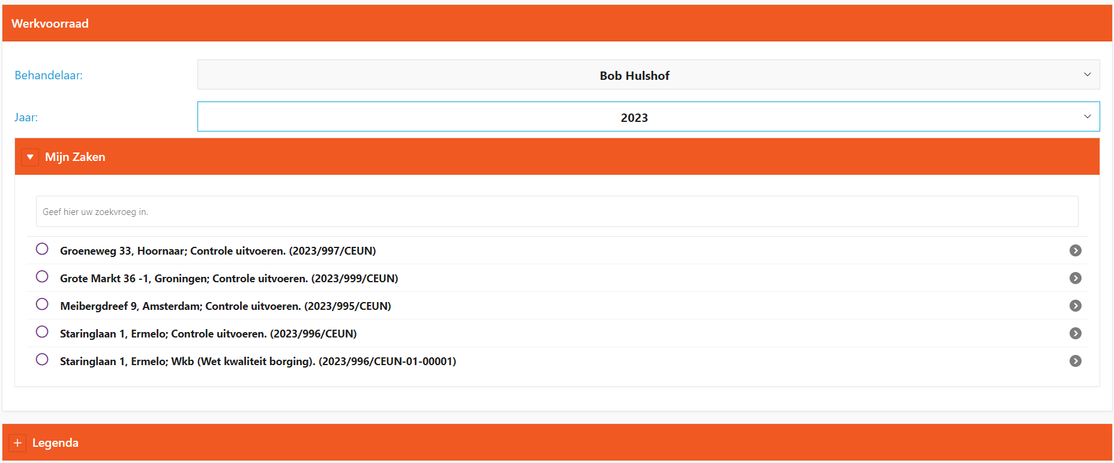The height and width of the screenshot is (463, 1114).
Task: Click arrow icon for Meibergdreef 9, Amsterdam row
Action: [1075, 306]
